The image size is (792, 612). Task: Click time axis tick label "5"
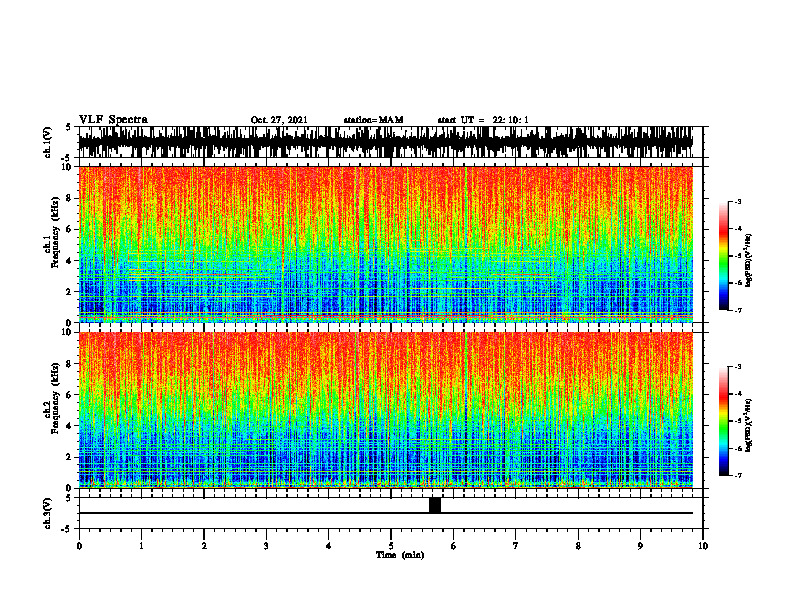click(x=391, y=546)
